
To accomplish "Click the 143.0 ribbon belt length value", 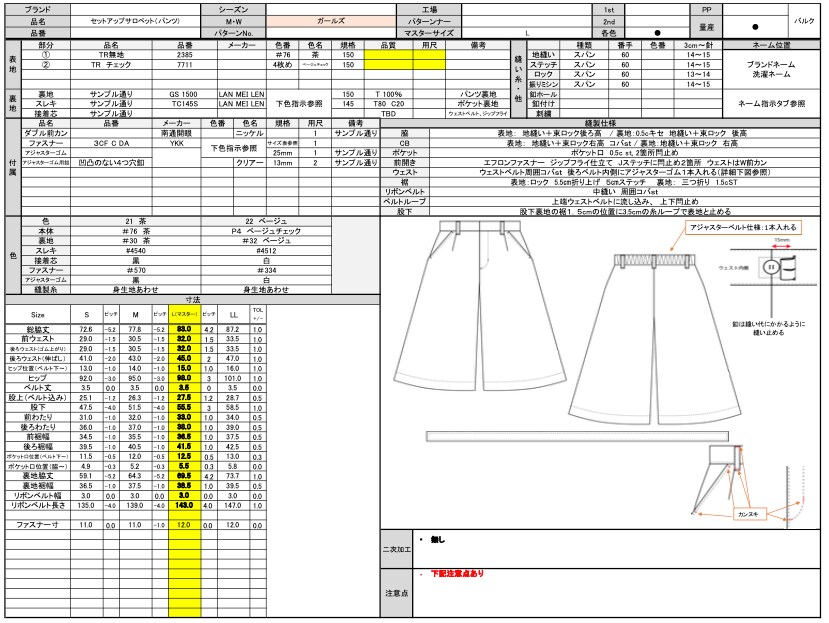I will [x=185, y=506].
